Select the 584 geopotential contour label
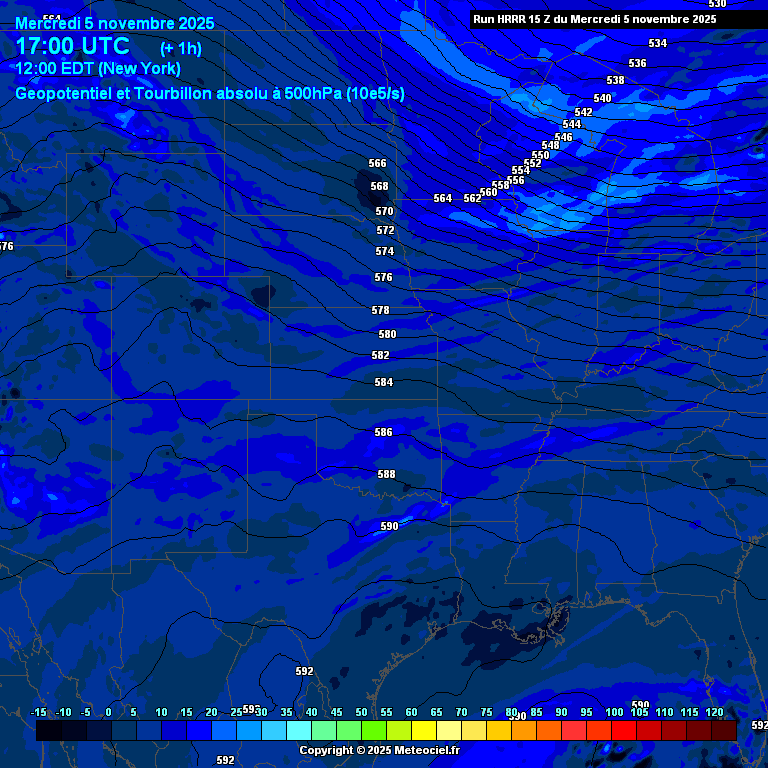768x768 pixels. [x=383, y=383]
